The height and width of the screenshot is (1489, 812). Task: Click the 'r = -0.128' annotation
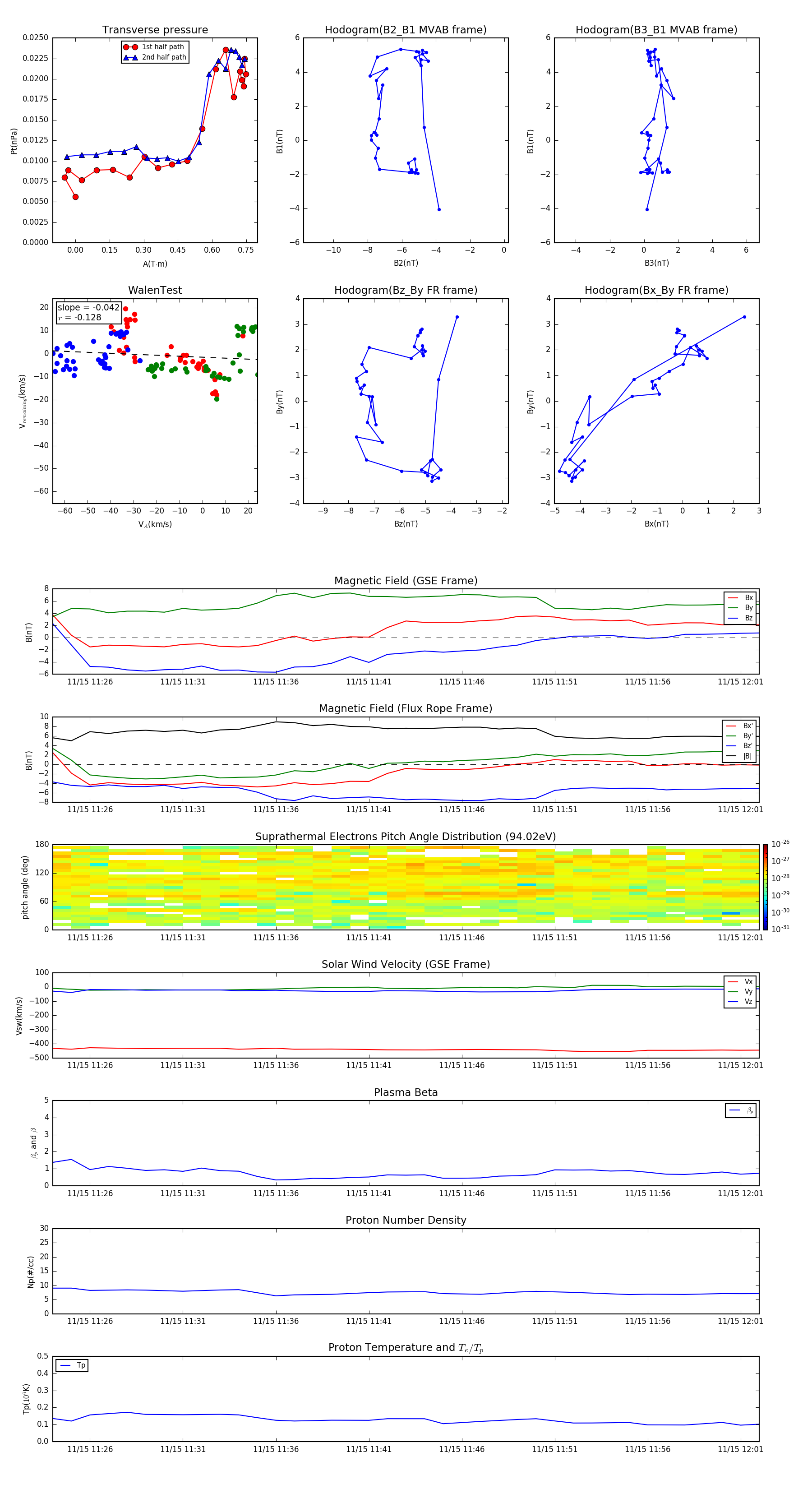80,317
